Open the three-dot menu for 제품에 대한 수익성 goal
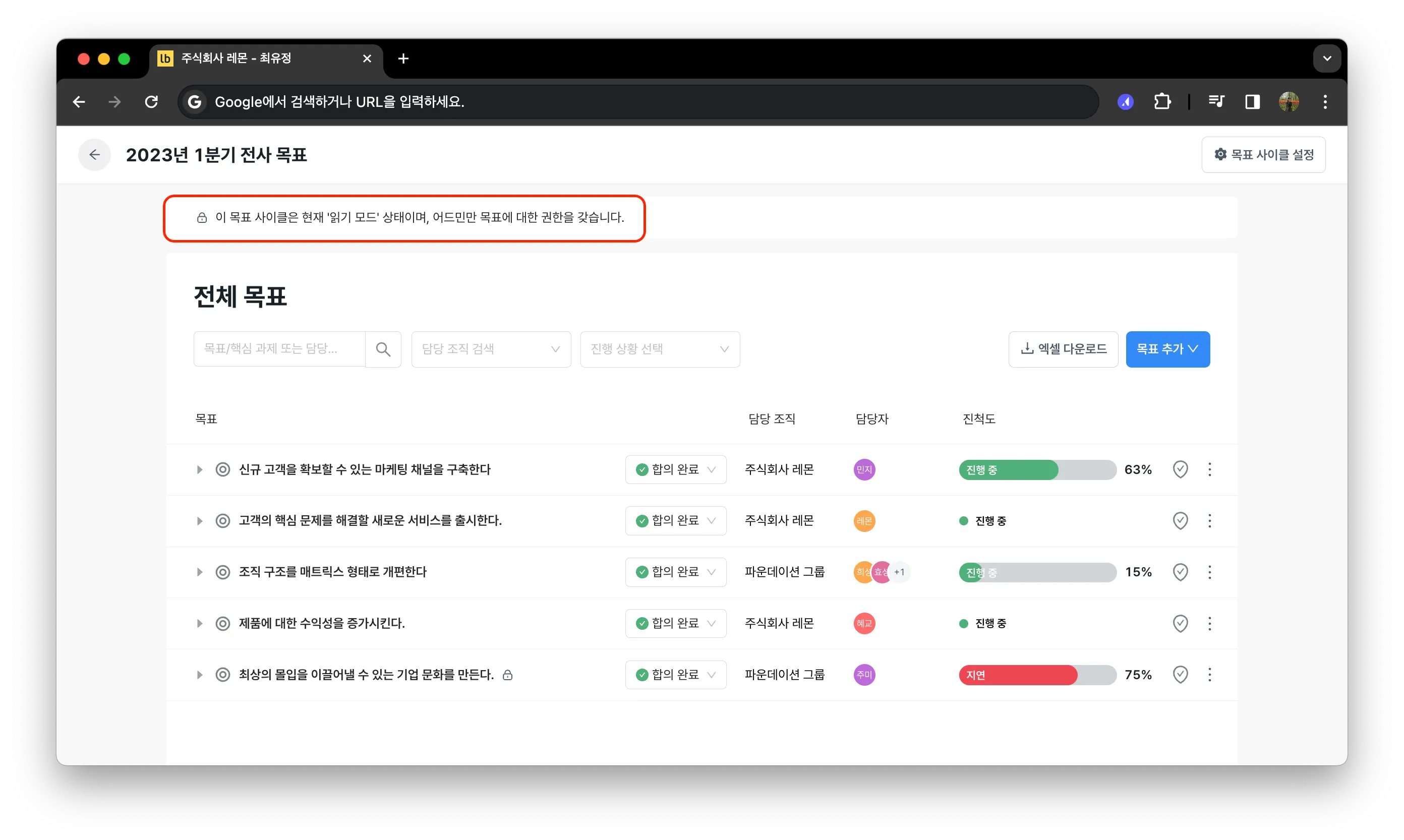 [x=1210, y=623]
